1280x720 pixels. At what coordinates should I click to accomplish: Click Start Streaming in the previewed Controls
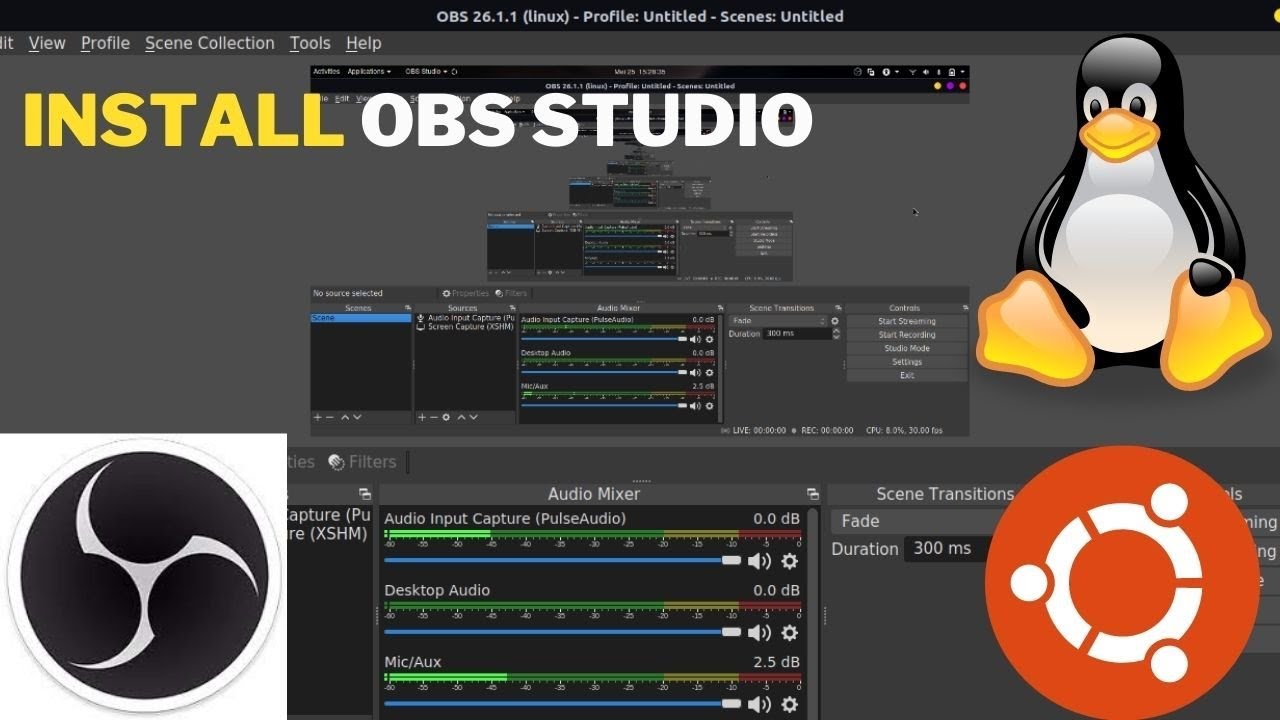pos(907,321)
